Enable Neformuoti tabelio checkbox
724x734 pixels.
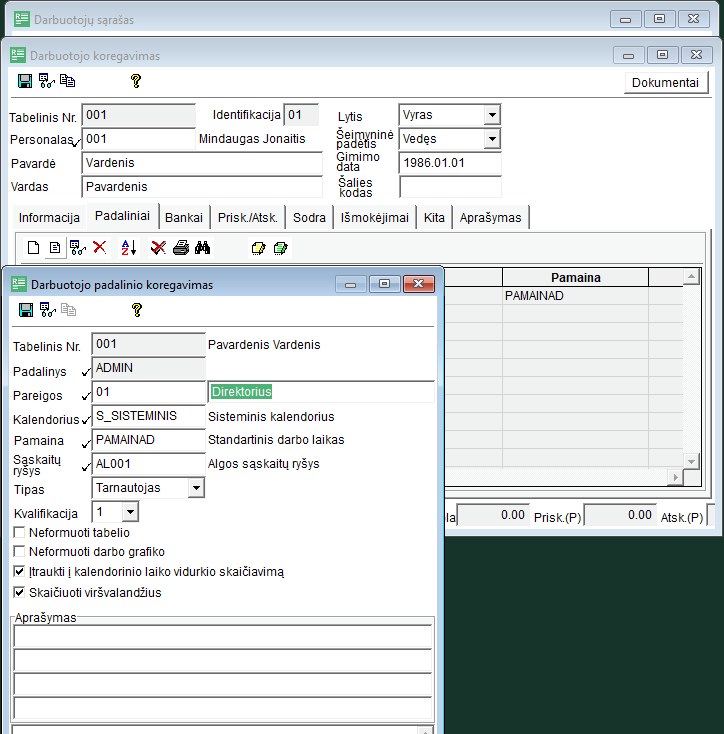(19, 533)
